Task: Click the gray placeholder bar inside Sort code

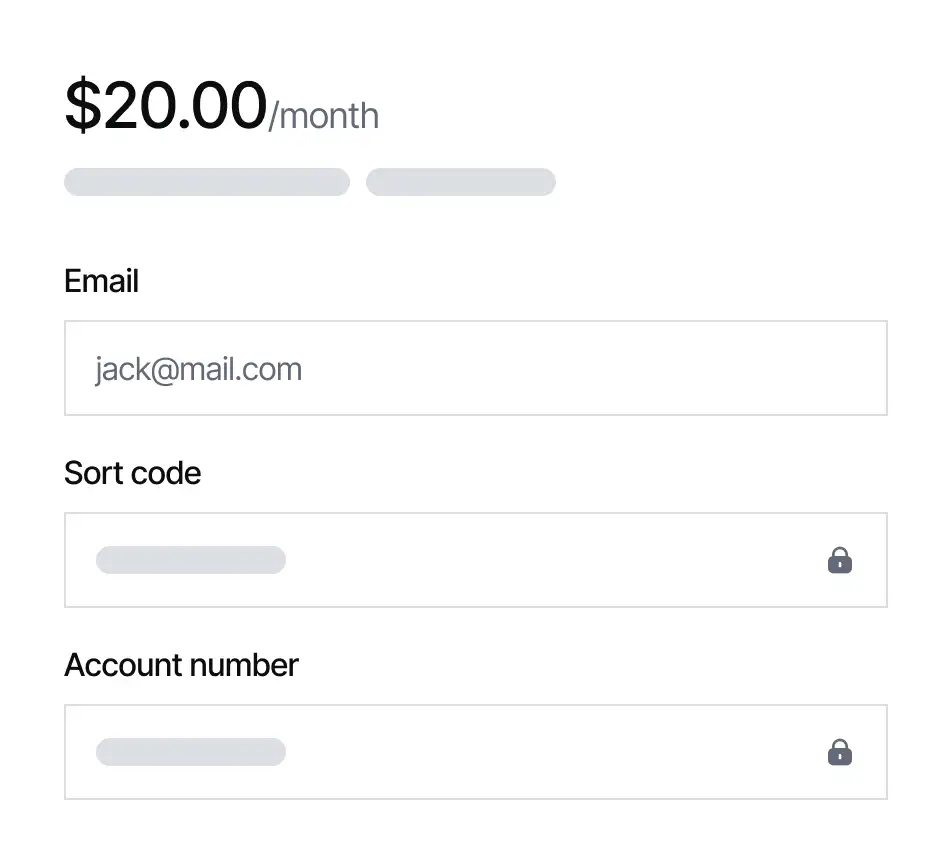Action: (x=191, y=560)
